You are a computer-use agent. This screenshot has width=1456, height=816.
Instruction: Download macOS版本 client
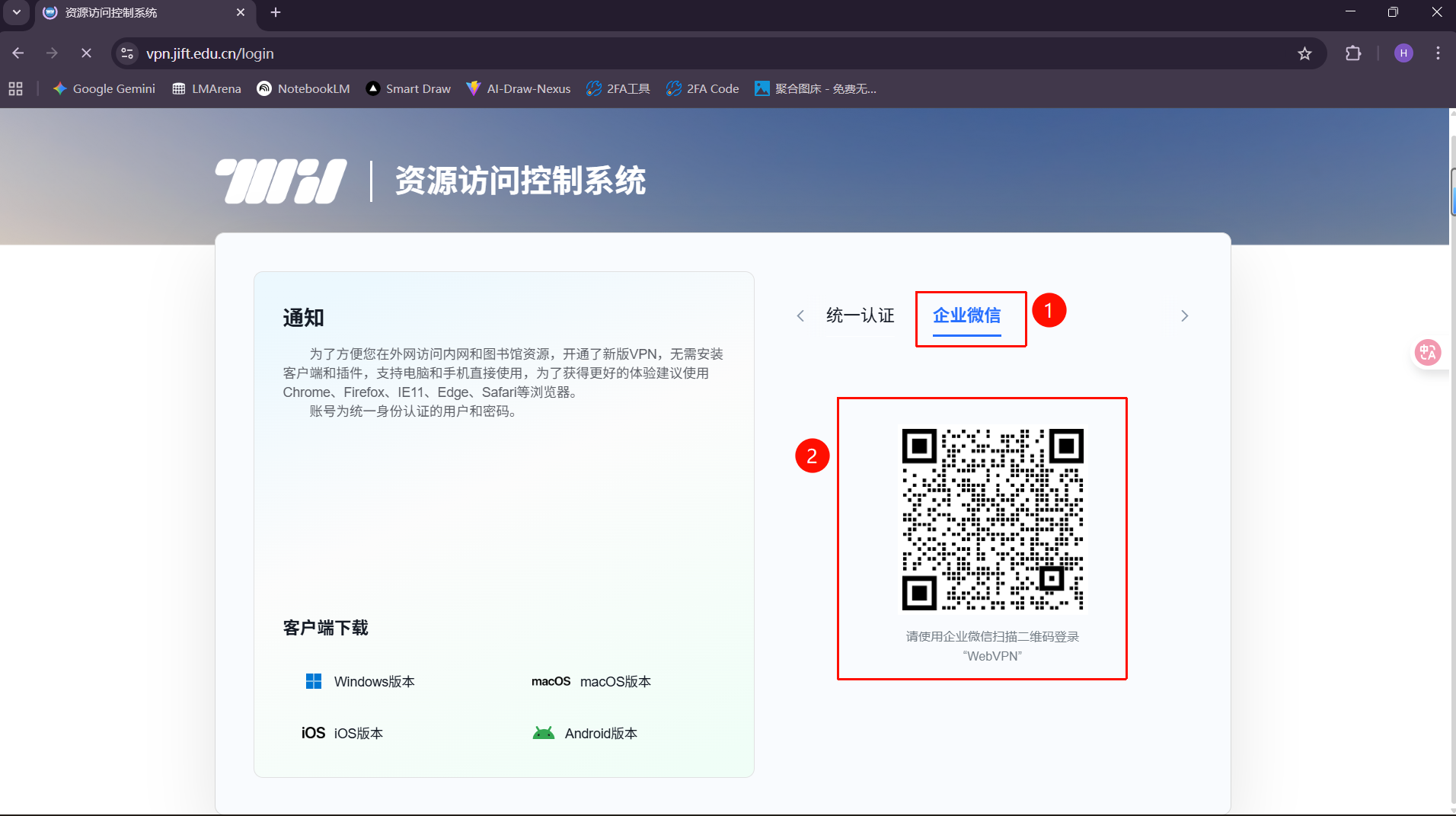click(x=615, y=682)
